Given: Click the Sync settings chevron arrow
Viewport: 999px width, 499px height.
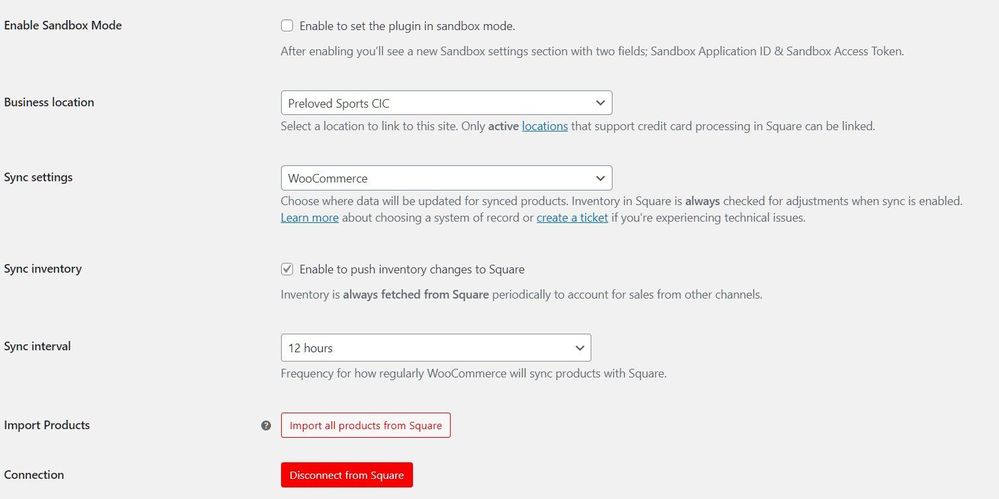Looking at the screenshot, I should click(600, 178).
